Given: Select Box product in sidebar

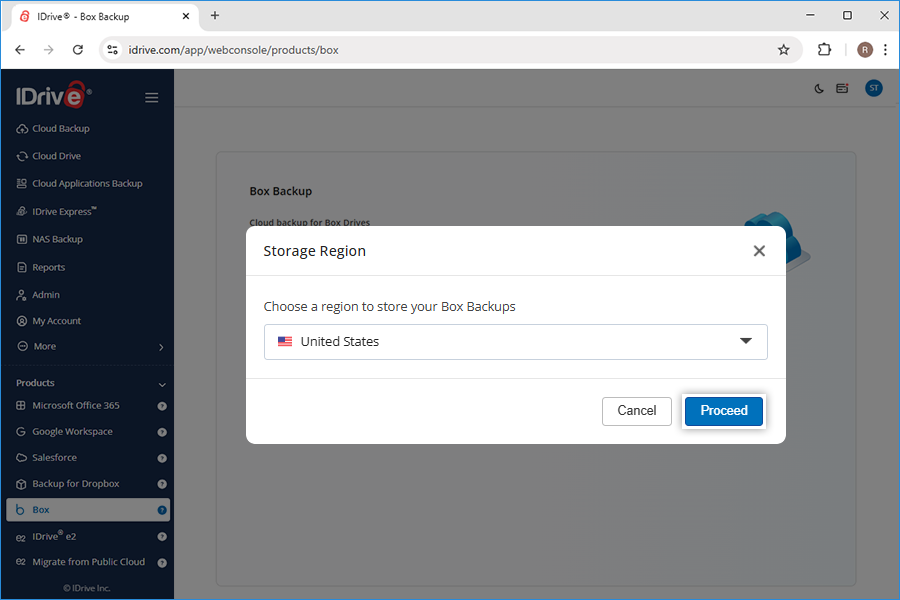Looking at the screenshot, I should click(88, 510).
